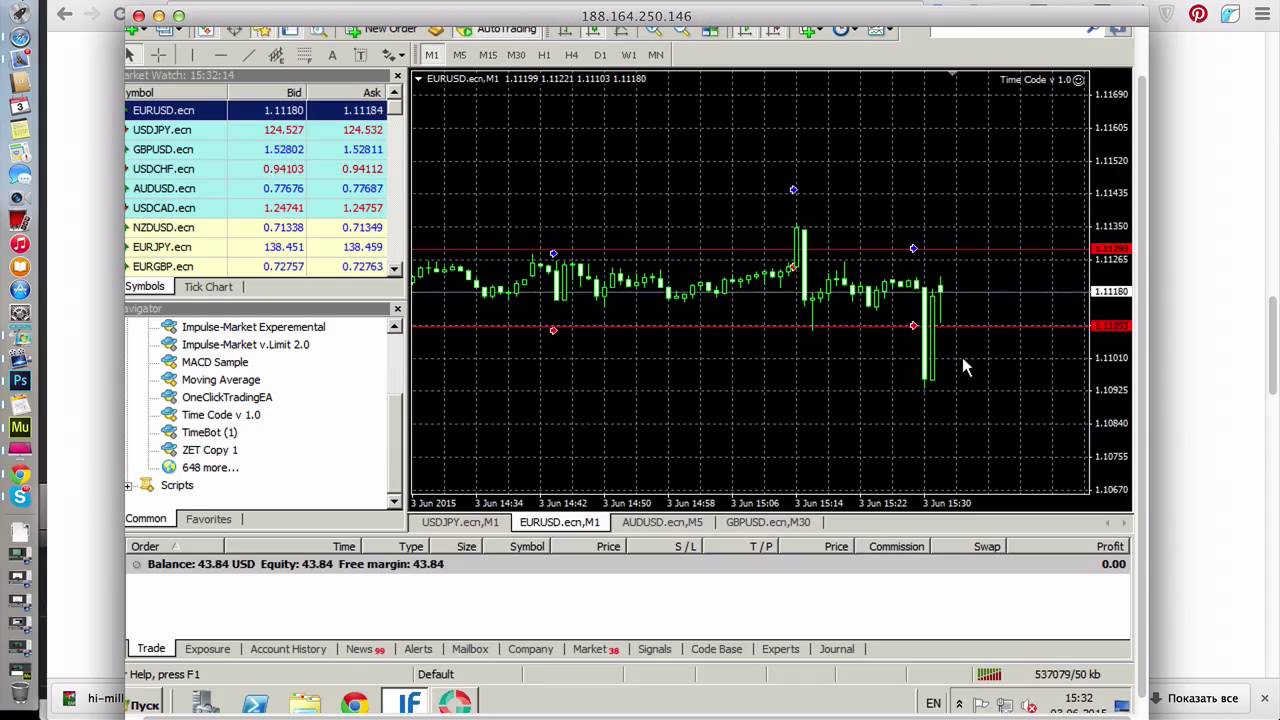Screen dimensions: 1280x720
Task: Open the Account History terminal tab
Action: [x=288, y=649]
